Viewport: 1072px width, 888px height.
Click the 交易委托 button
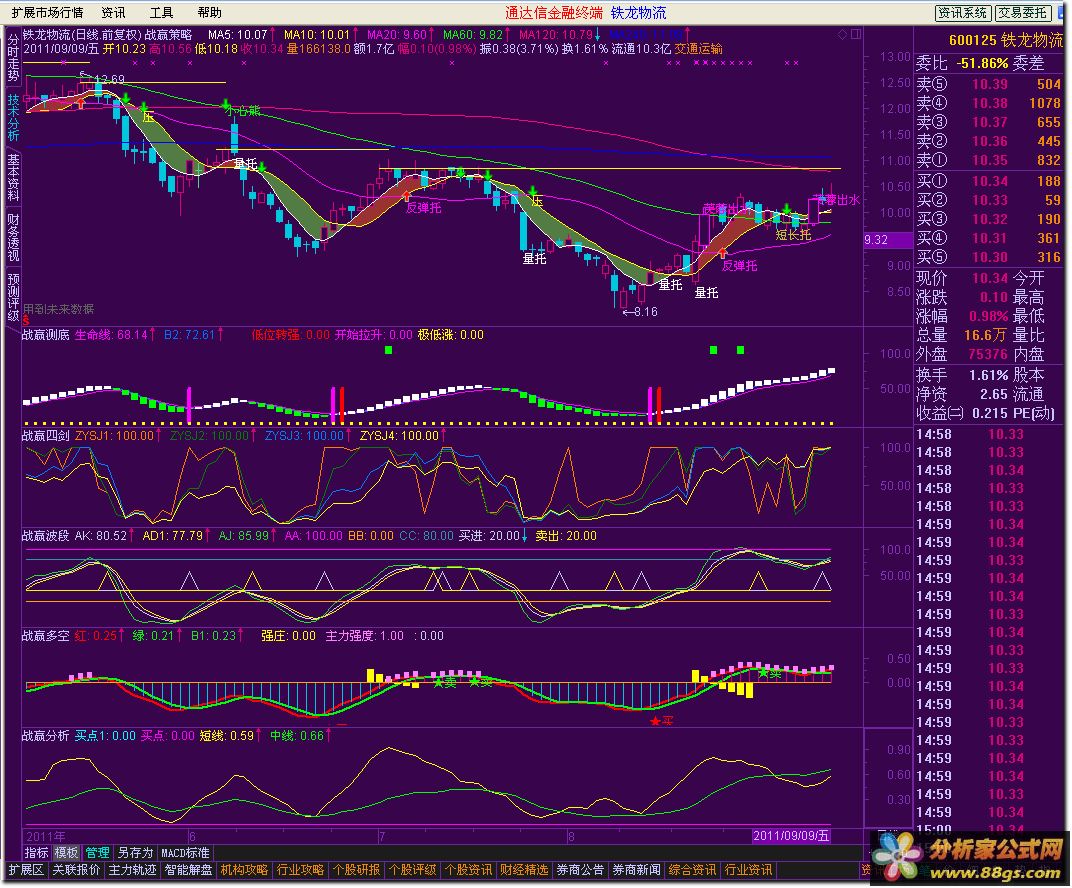(x=1022, y=13)
